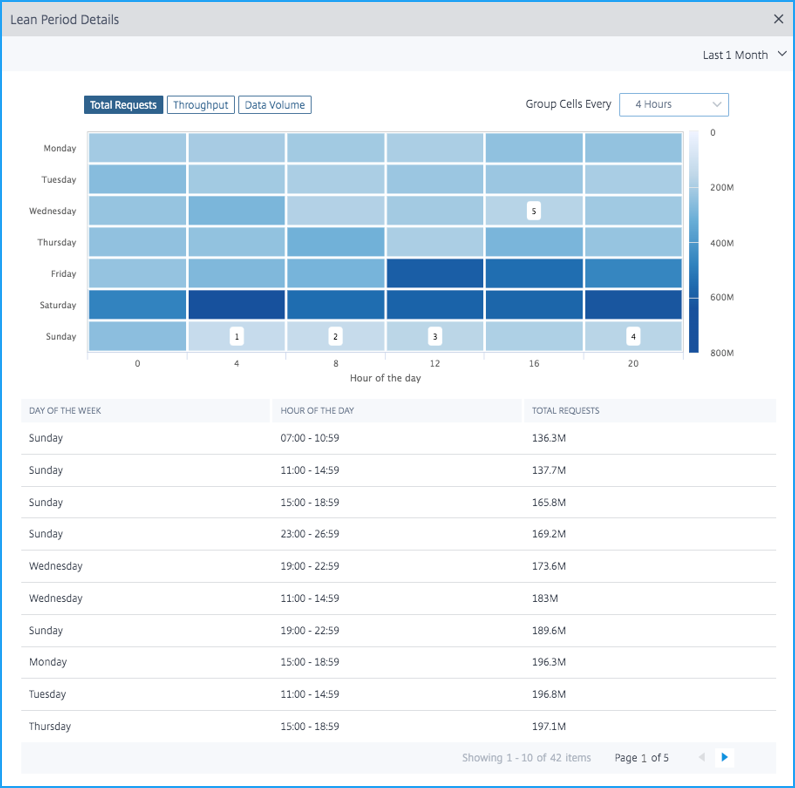Select the 173.6M total requests value

[x=549, y=566]
